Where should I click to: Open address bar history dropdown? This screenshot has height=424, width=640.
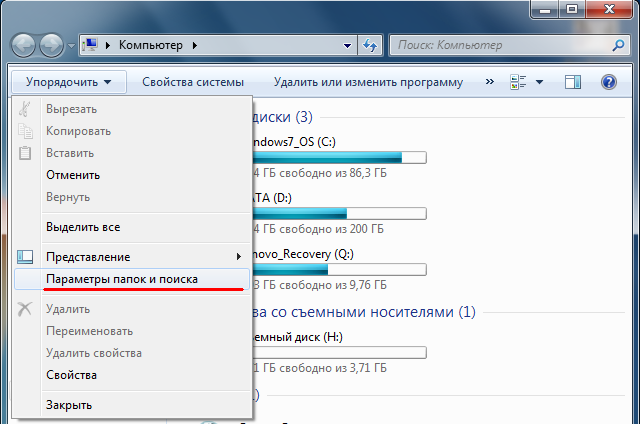[x=347, y=46]
